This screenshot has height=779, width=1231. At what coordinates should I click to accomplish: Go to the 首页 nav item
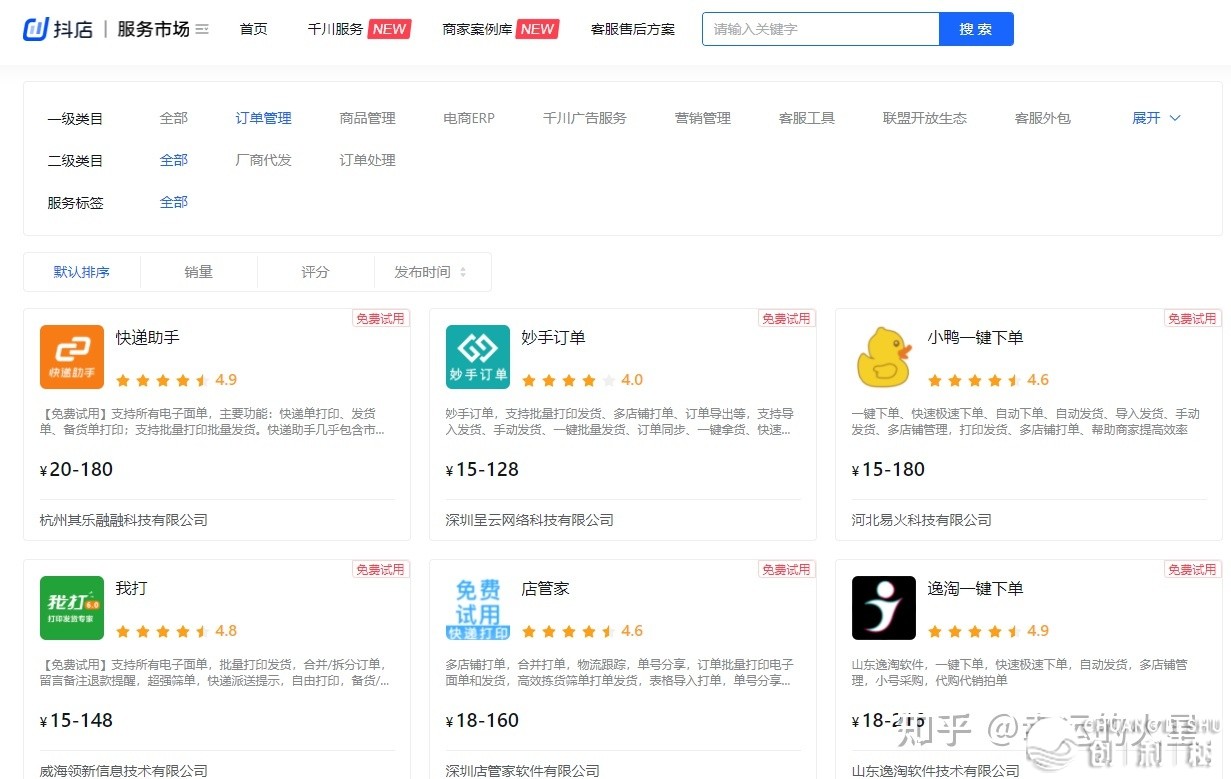coord(254,29)
